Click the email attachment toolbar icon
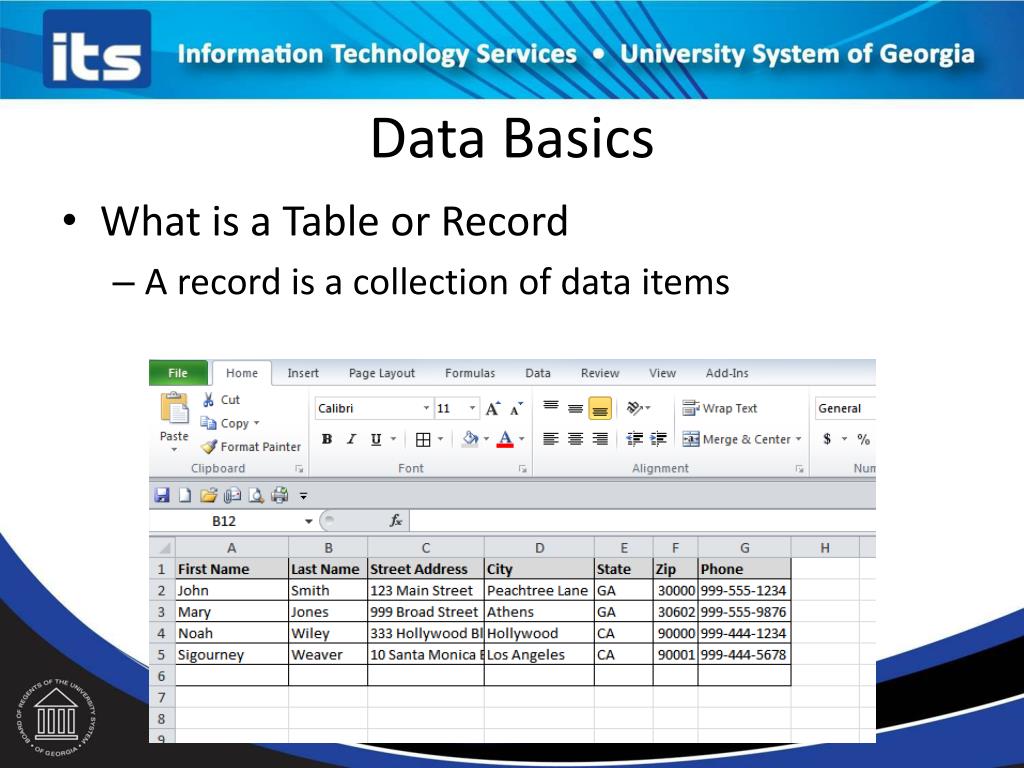The image size is (1024, 768). [232, 496]
